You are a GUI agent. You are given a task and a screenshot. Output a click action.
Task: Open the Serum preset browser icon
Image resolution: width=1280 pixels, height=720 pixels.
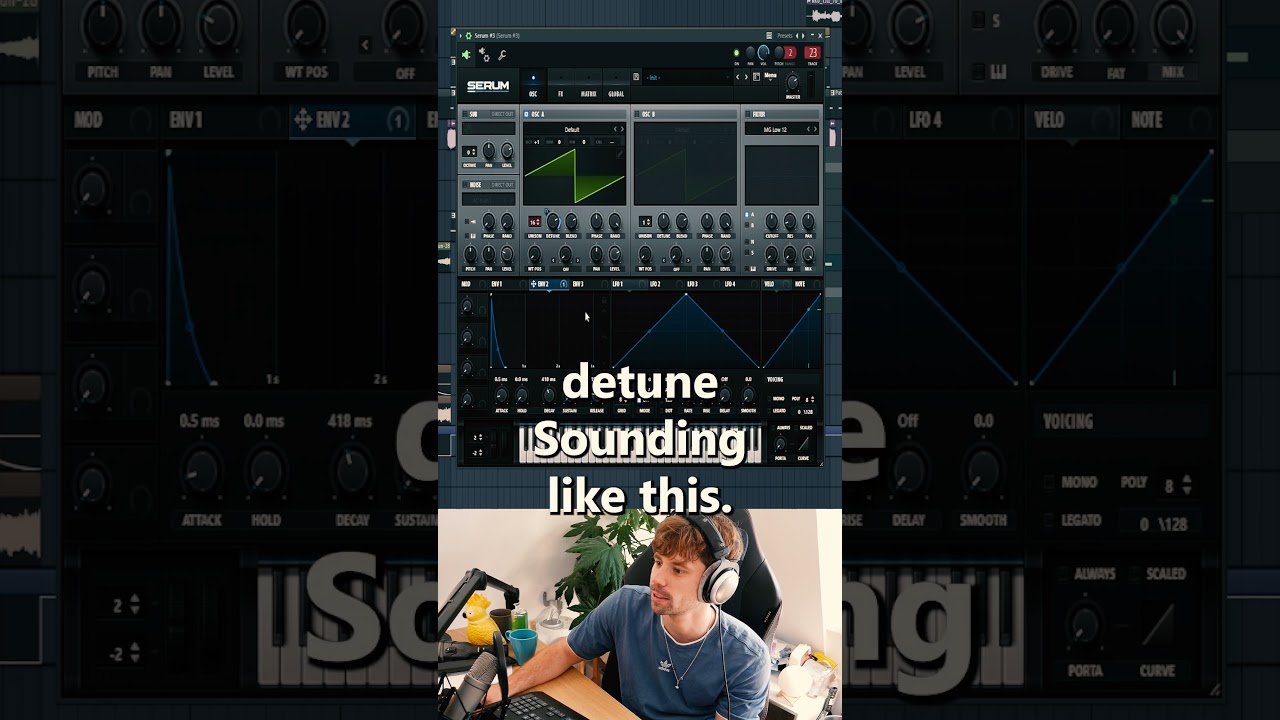[756, 77]
